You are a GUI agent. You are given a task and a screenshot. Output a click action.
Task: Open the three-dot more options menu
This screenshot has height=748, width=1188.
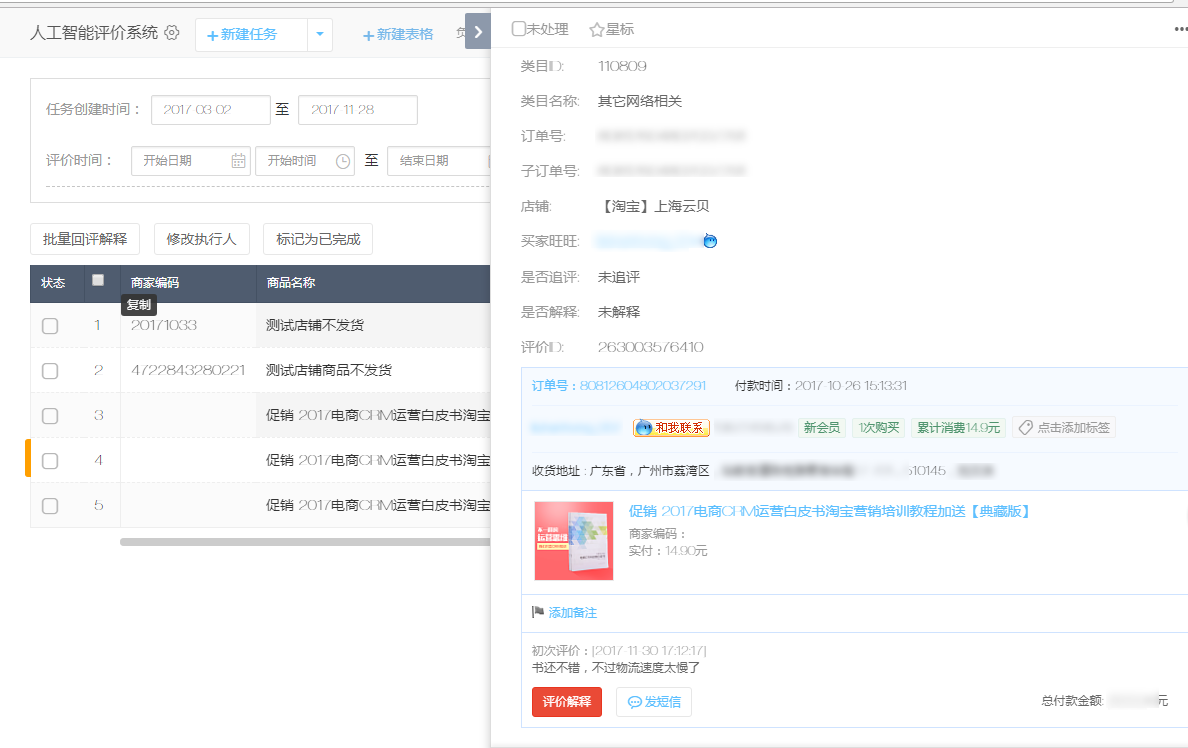[x=1180, y=30]
